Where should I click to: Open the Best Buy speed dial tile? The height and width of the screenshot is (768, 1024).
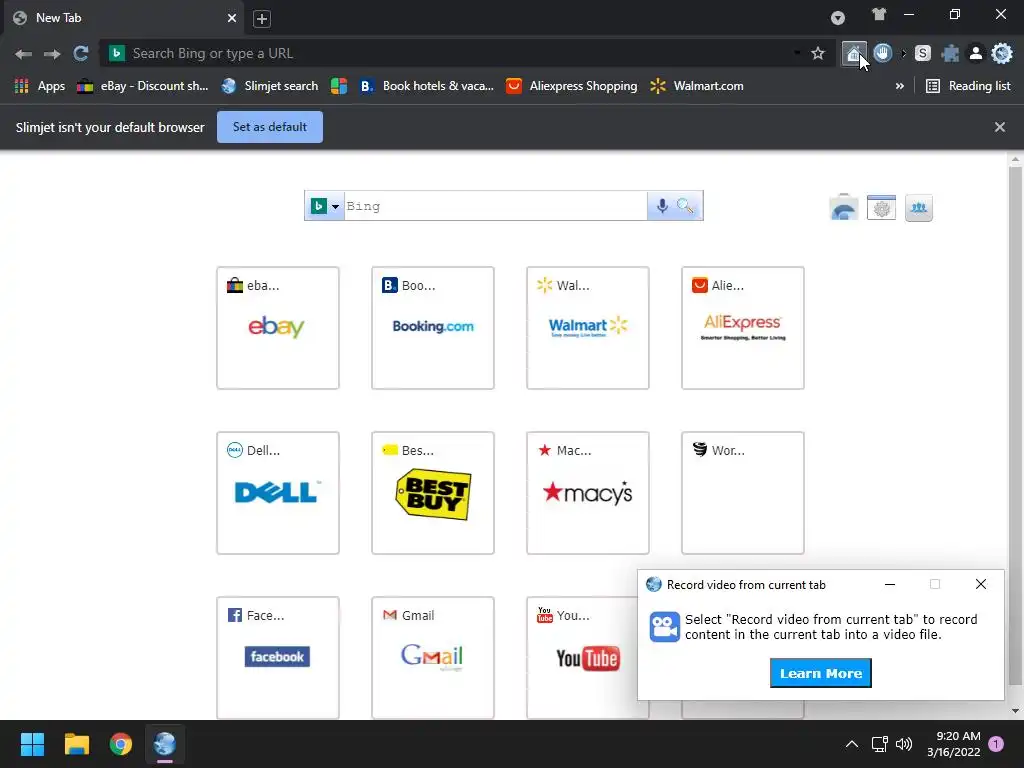(432, 493)
